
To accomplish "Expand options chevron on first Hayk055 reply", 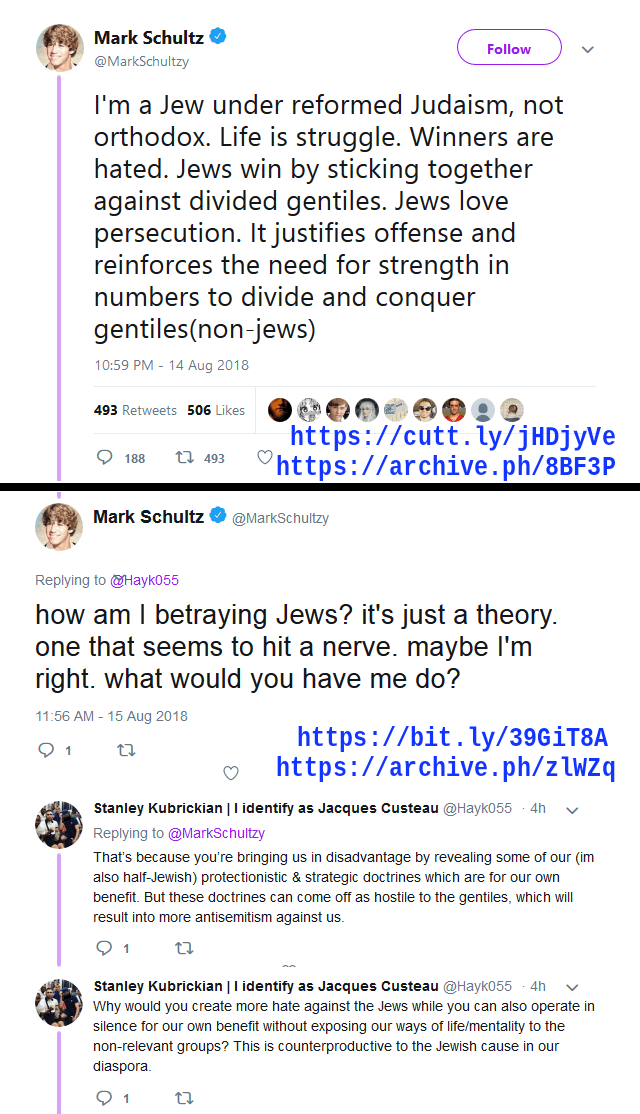I will (572, 810).
